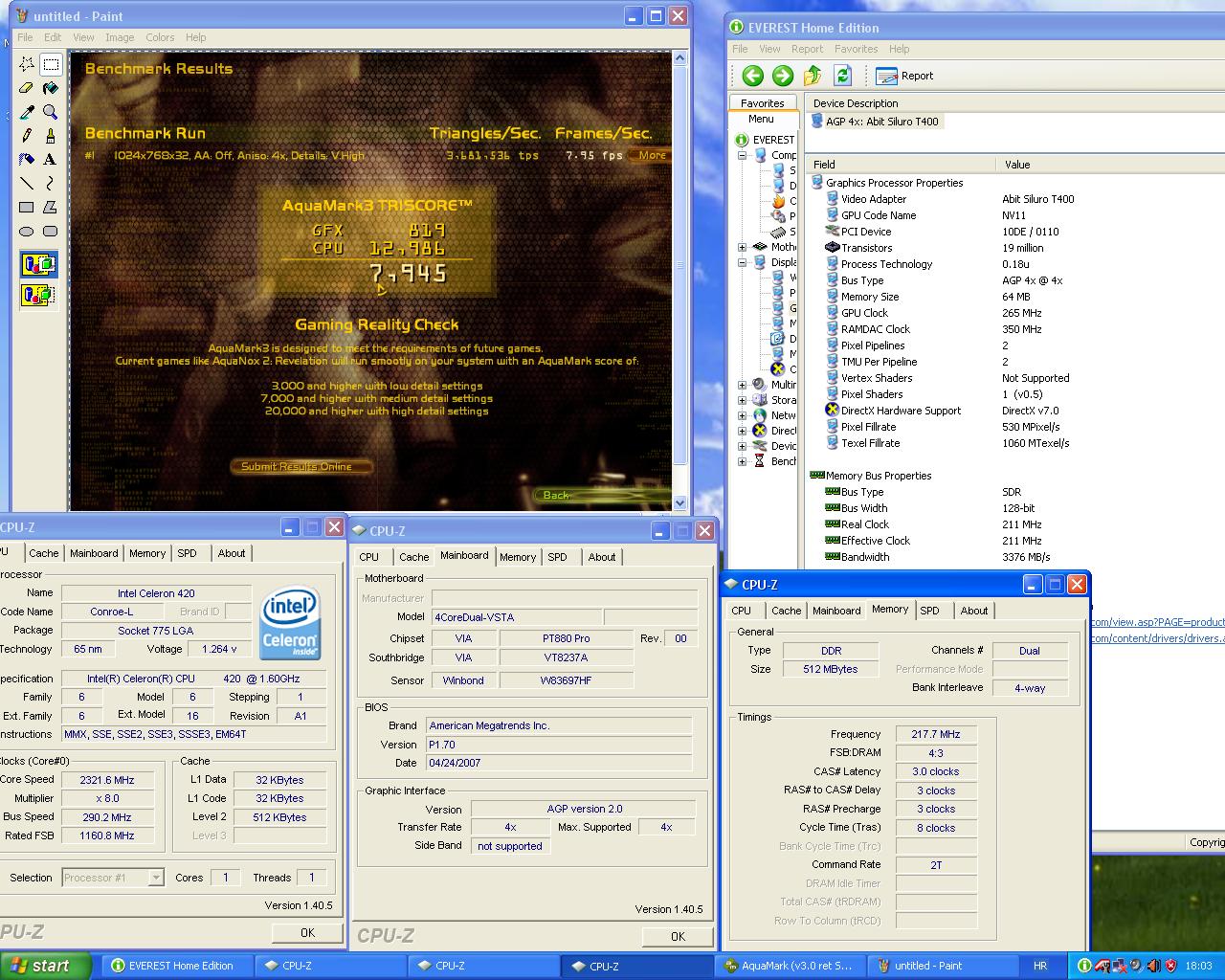The image size is (1225, 980).
Task: Select the Pick Color eyedropper tool
Action: [x=27, y=112]
